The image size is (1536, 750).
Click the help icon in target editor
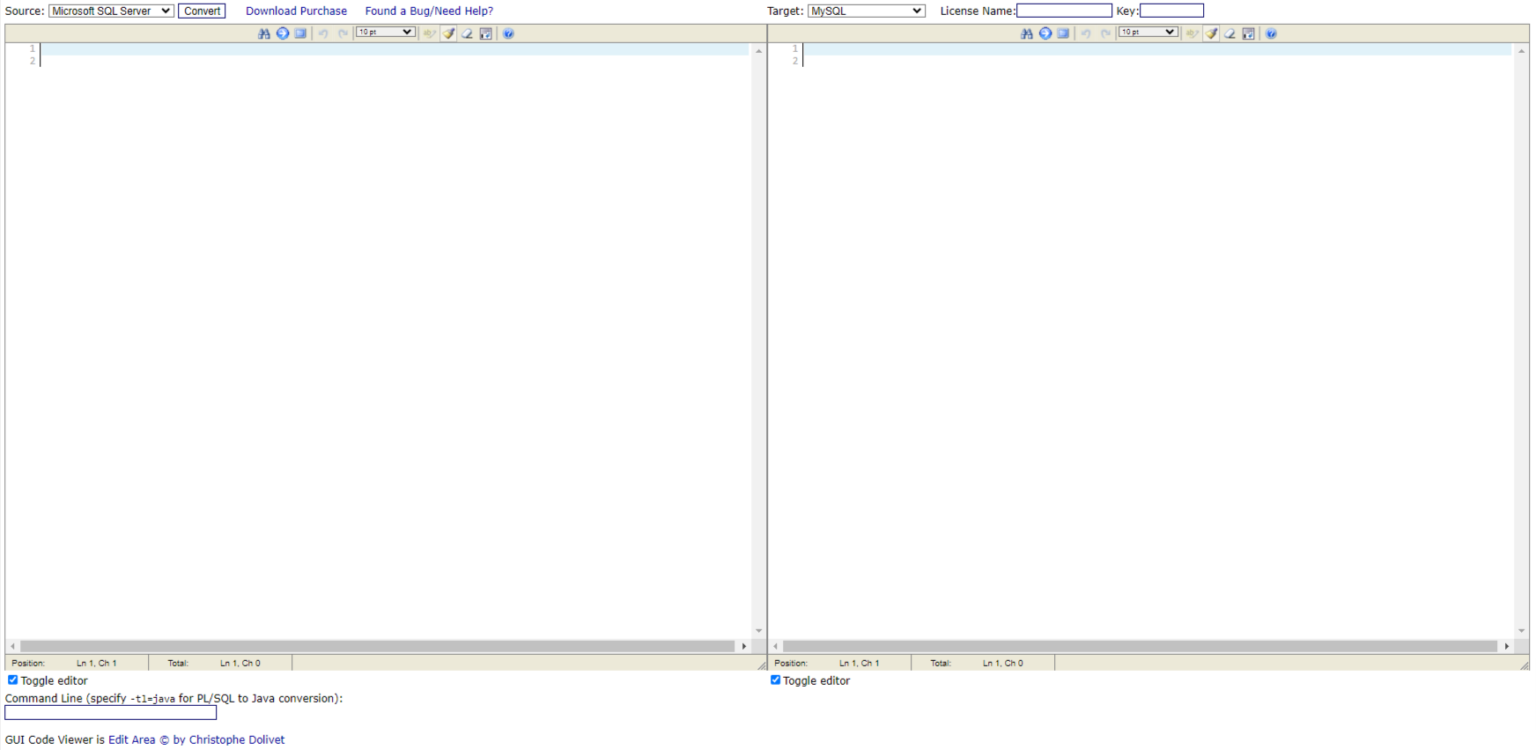point(1271,33)
